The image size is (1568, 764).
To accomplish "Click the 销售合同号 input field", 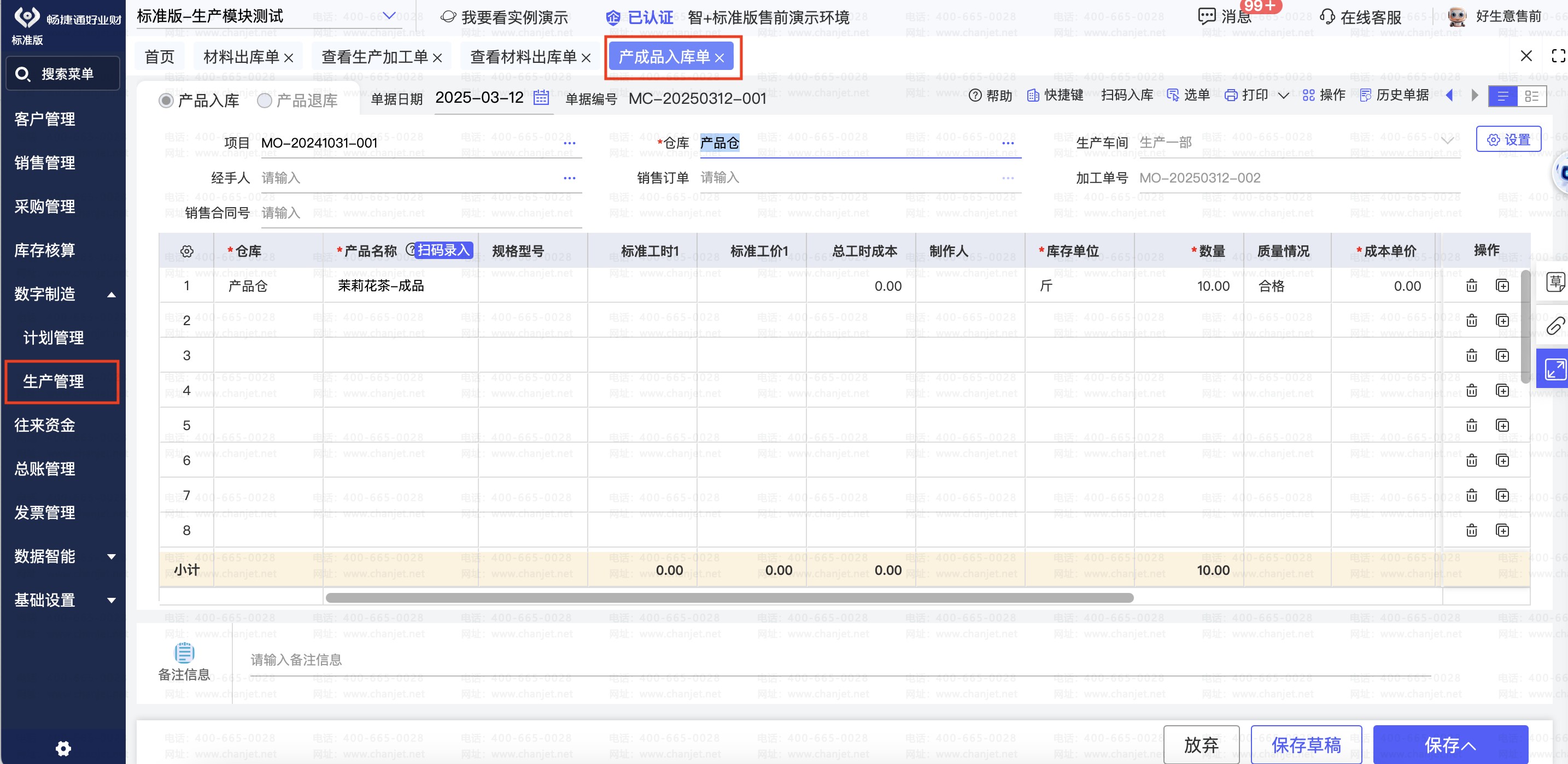I will click(x=421, y=213).
